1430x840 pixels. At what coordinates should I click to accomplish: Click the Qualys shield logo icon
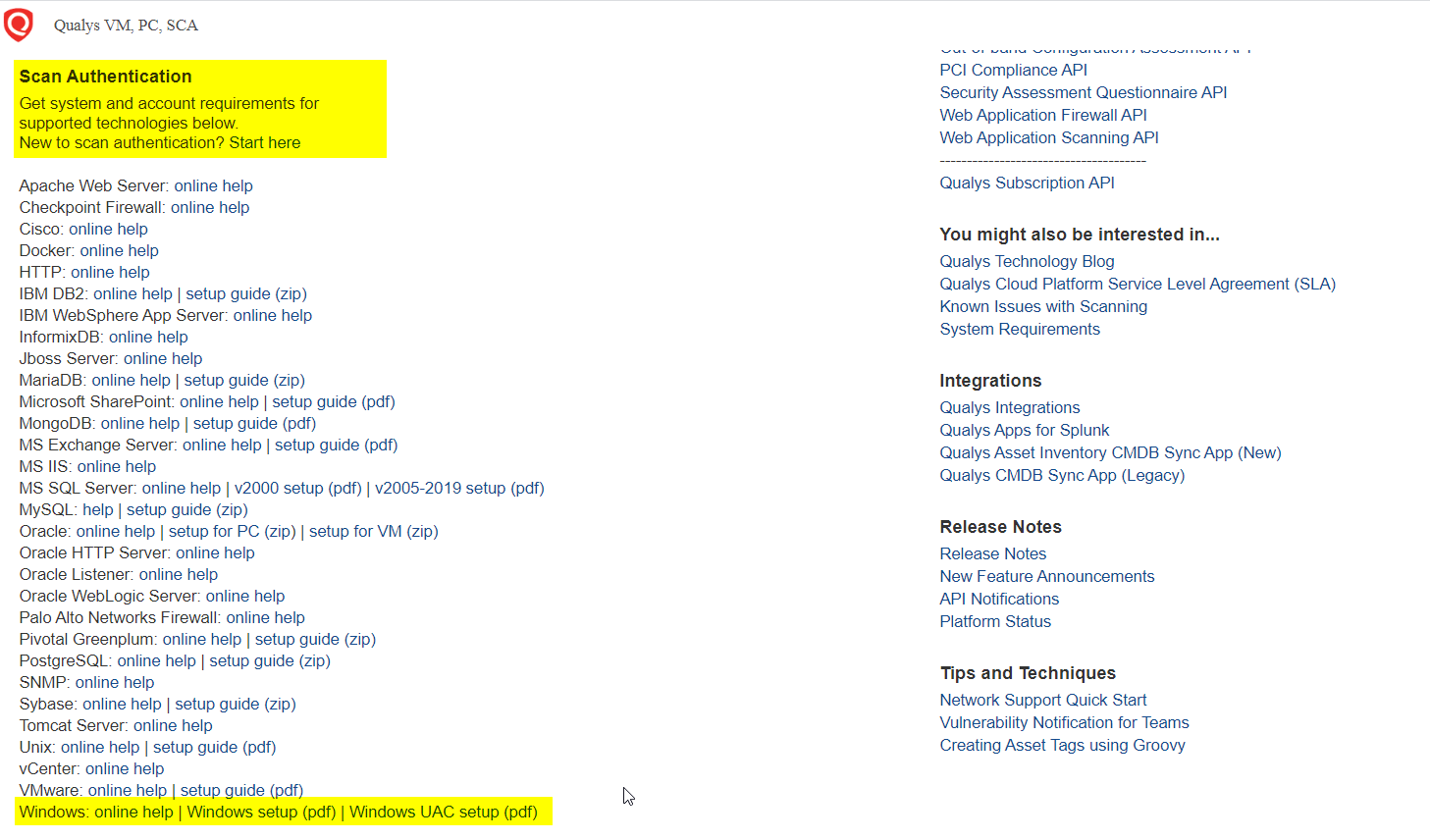pyautogui.click(x=19, y=25)
